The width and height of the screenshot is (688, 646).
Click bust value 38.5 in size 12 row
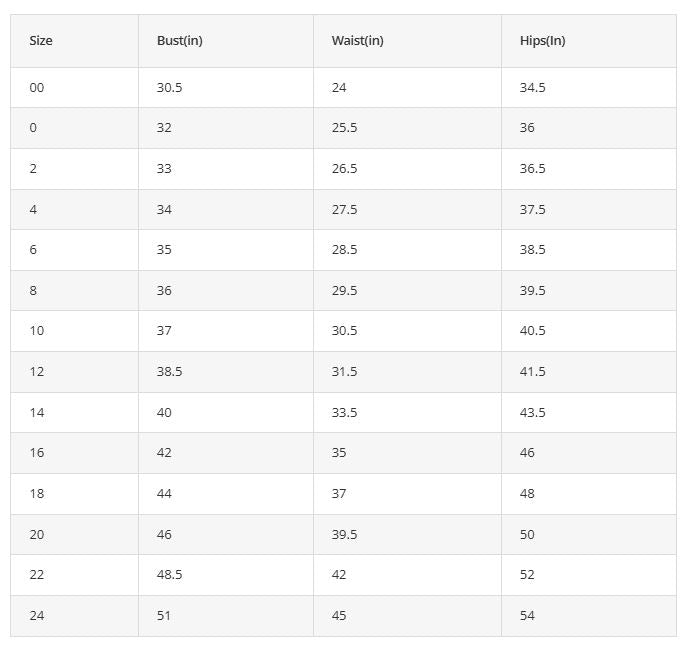pyautogui.click(x=169, y=372)
